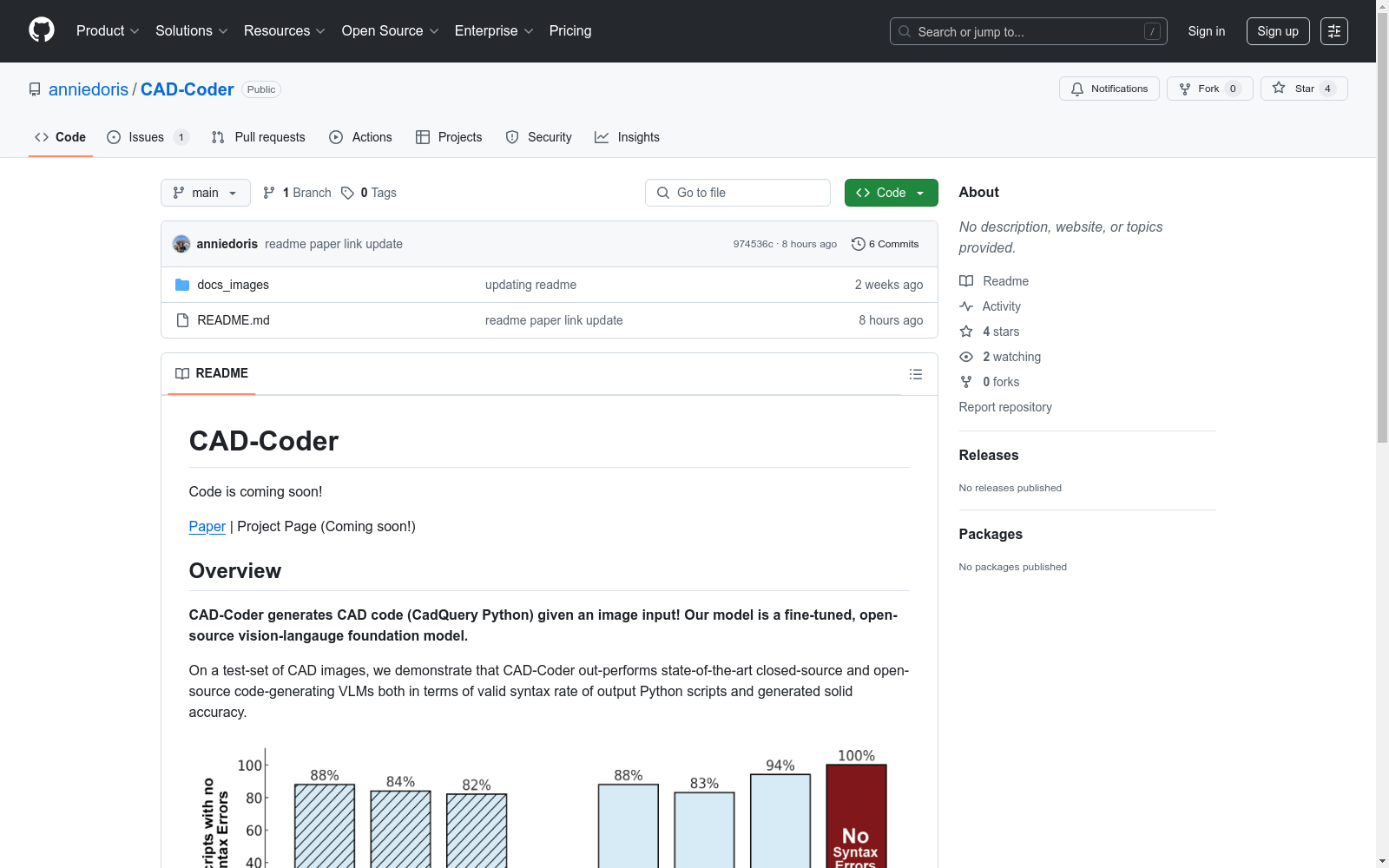Screen dimensions: 1389x868
Task: Click the book icon next to Readme
Action: [966, 281]
